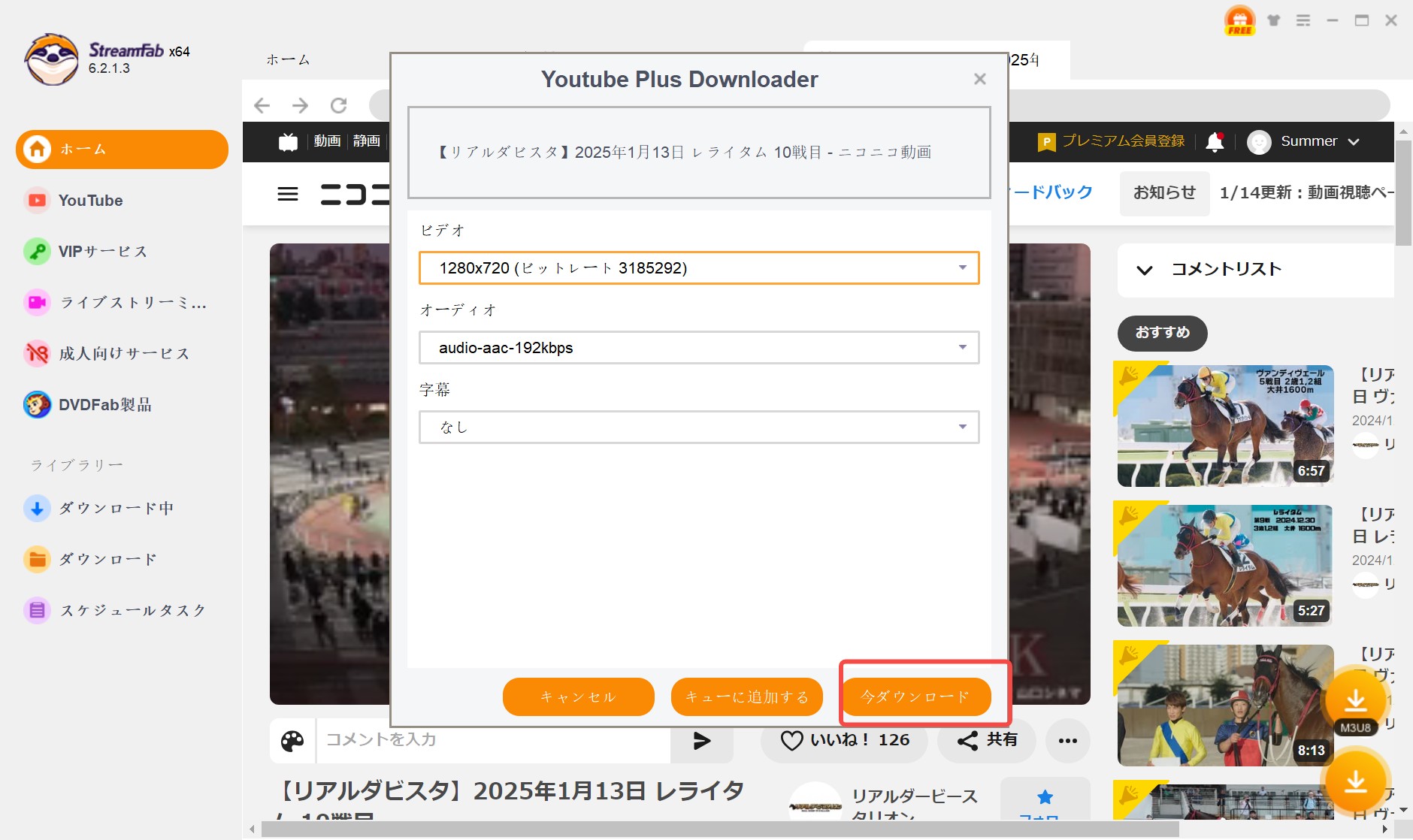1413x840 pixels.
Task: Send comment with the arrow icon
Action: point(702,741)
